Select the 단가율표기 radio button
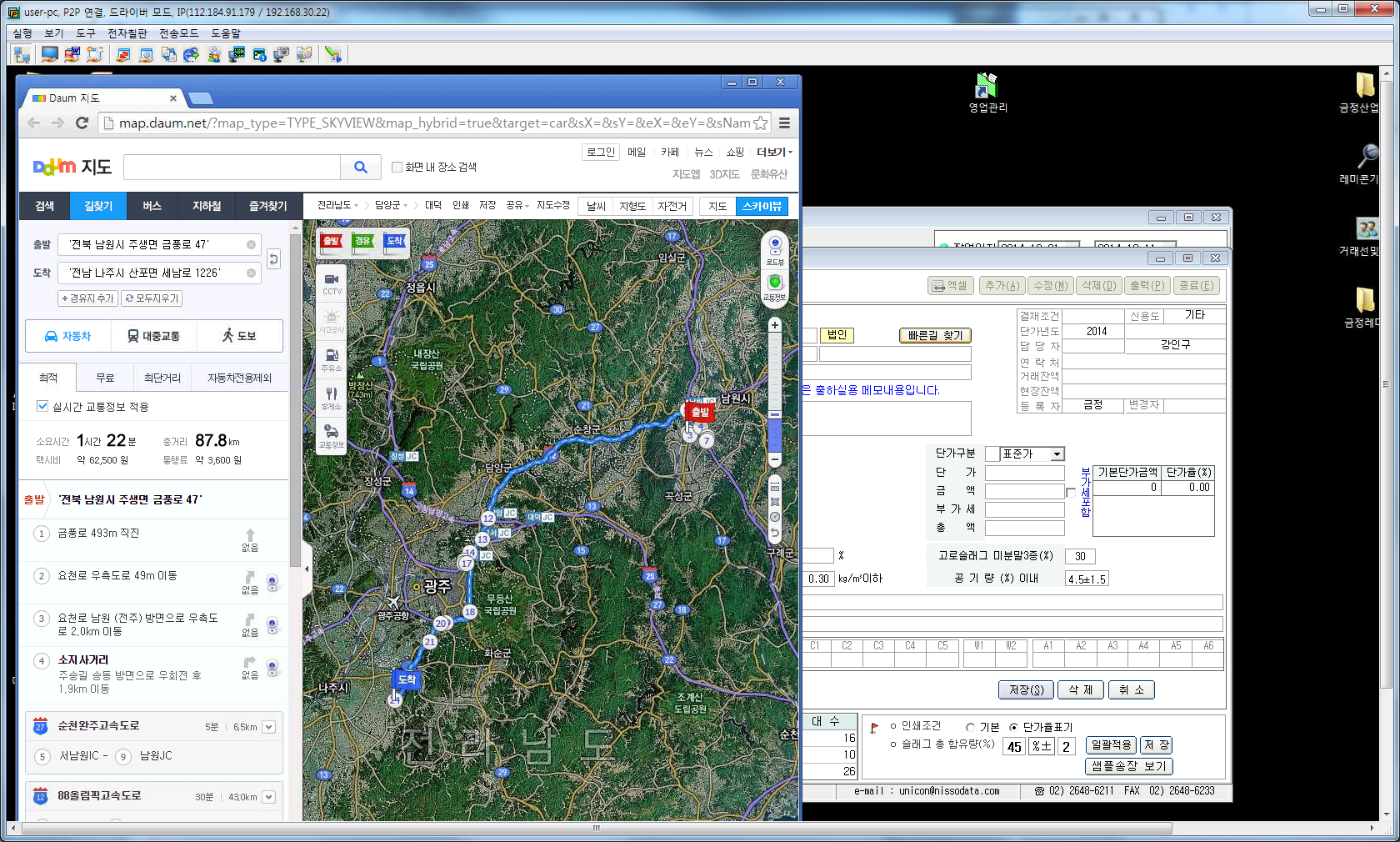 tap(1013, 727)
